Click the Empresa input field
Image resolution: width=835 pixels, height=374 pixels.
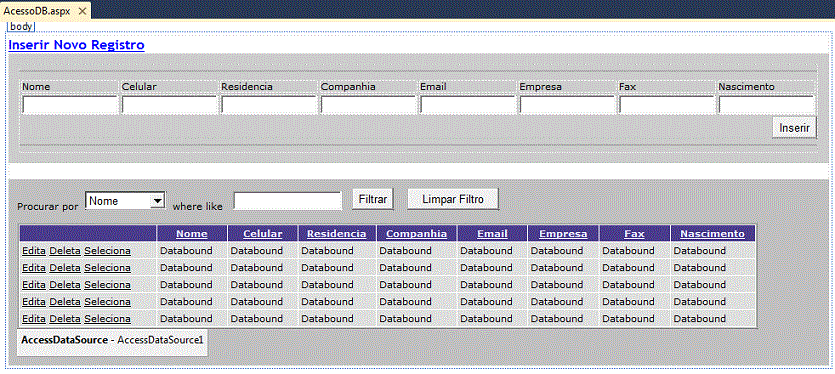point(567,105)
